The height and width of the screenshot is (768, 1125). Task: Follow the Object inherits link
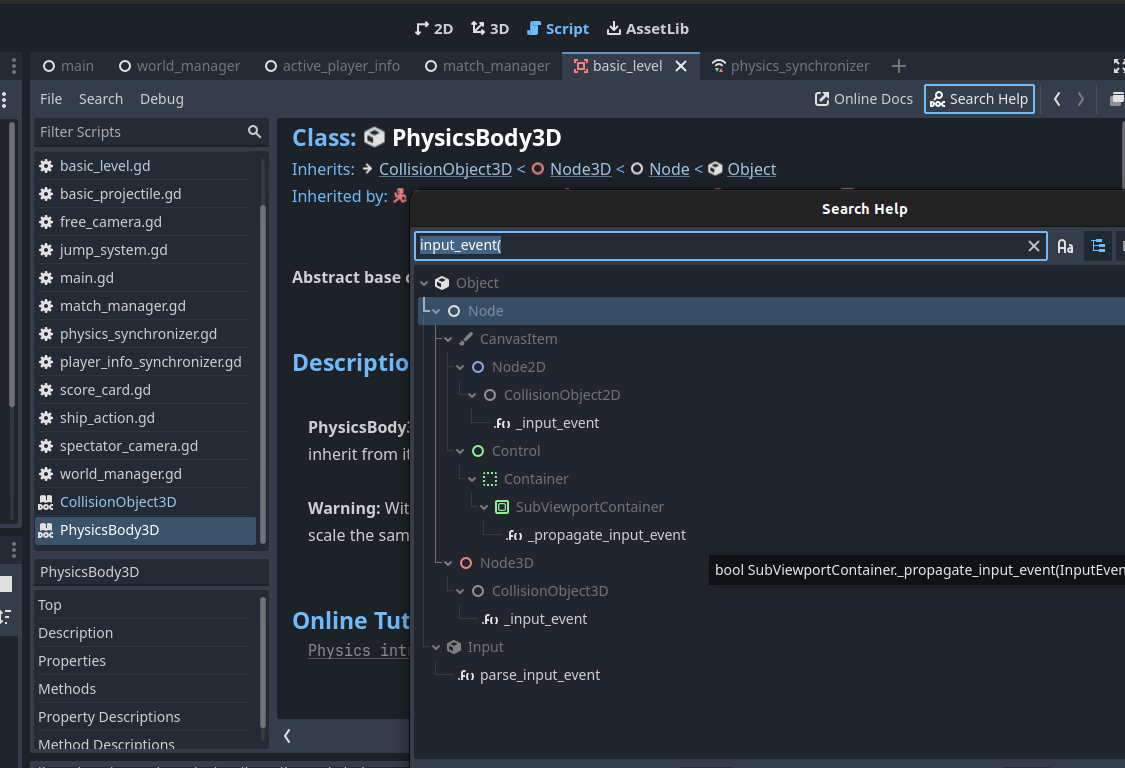[x=751, y=169]
